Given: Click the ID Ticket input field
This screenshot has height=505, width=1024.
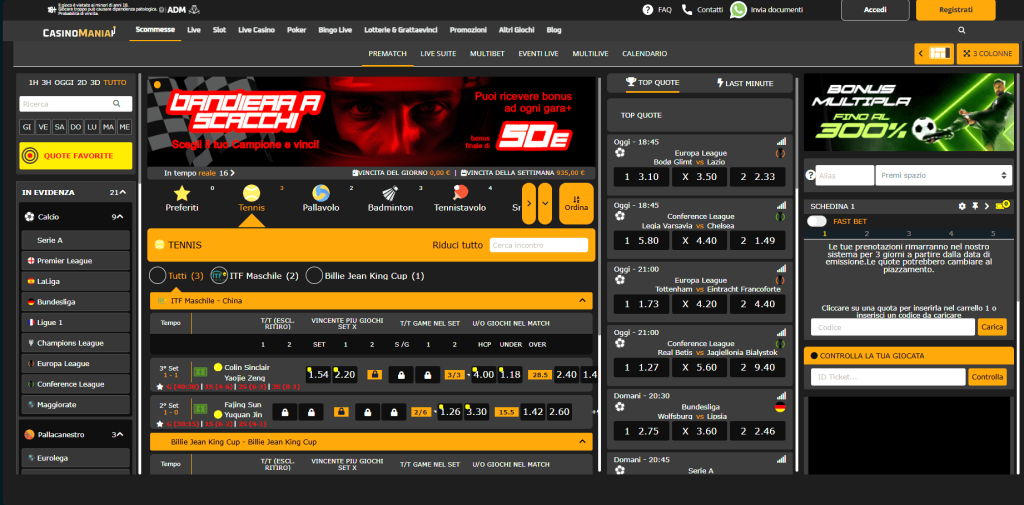Looking at the screenshot, I should pos(888,377).
